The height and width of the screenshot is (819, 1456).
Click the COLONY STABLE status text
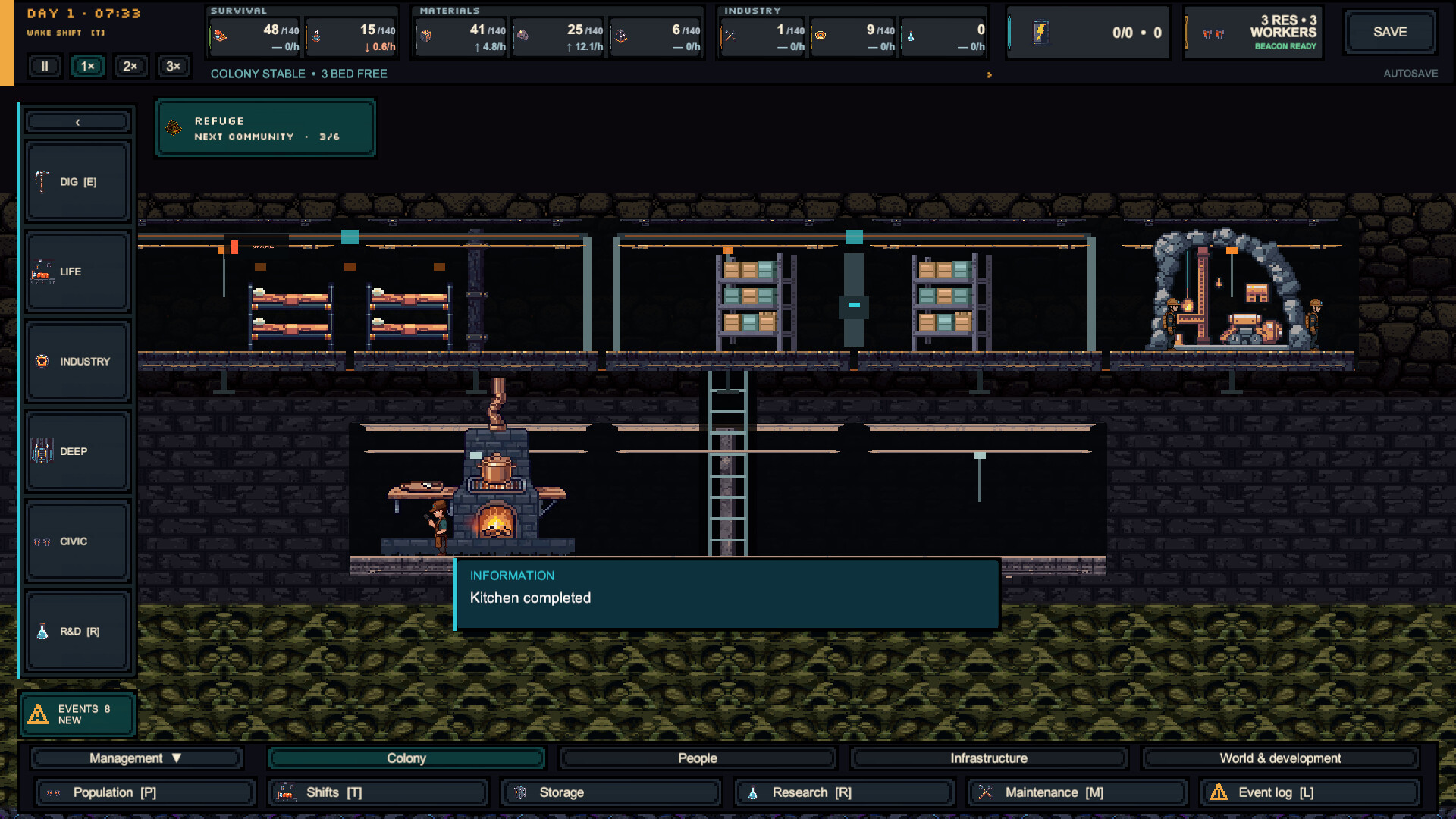tap(258, 74)
